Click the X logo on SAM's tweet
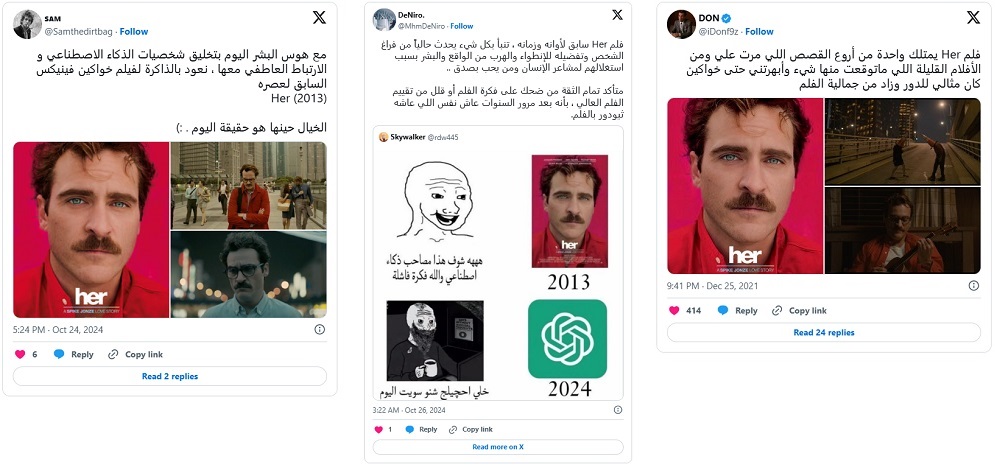Image resolution: width=995 pixels, height=470 pixels. [x=319, y=18]
